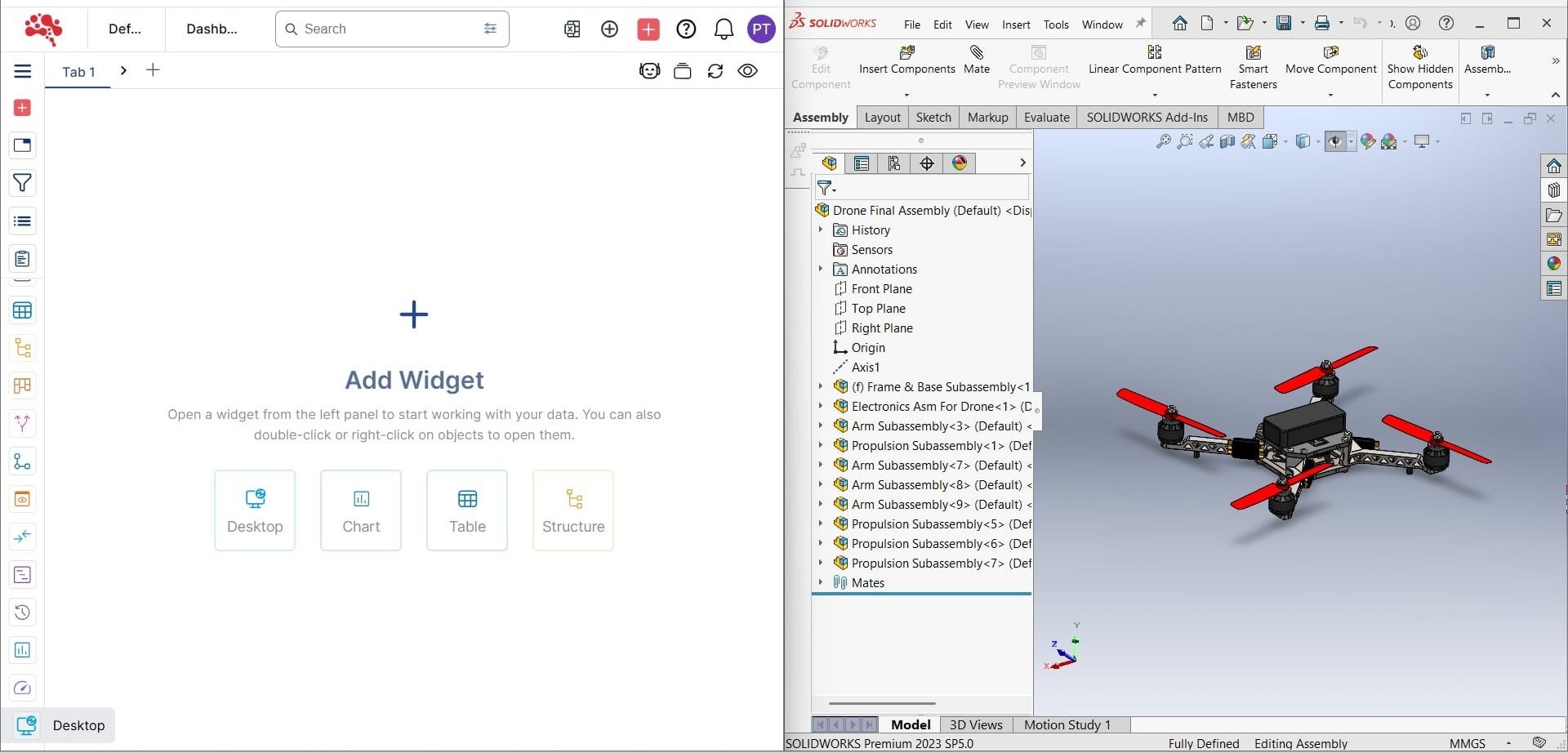
Task: Add a Chart widget
Action: [x=361, y=510]
